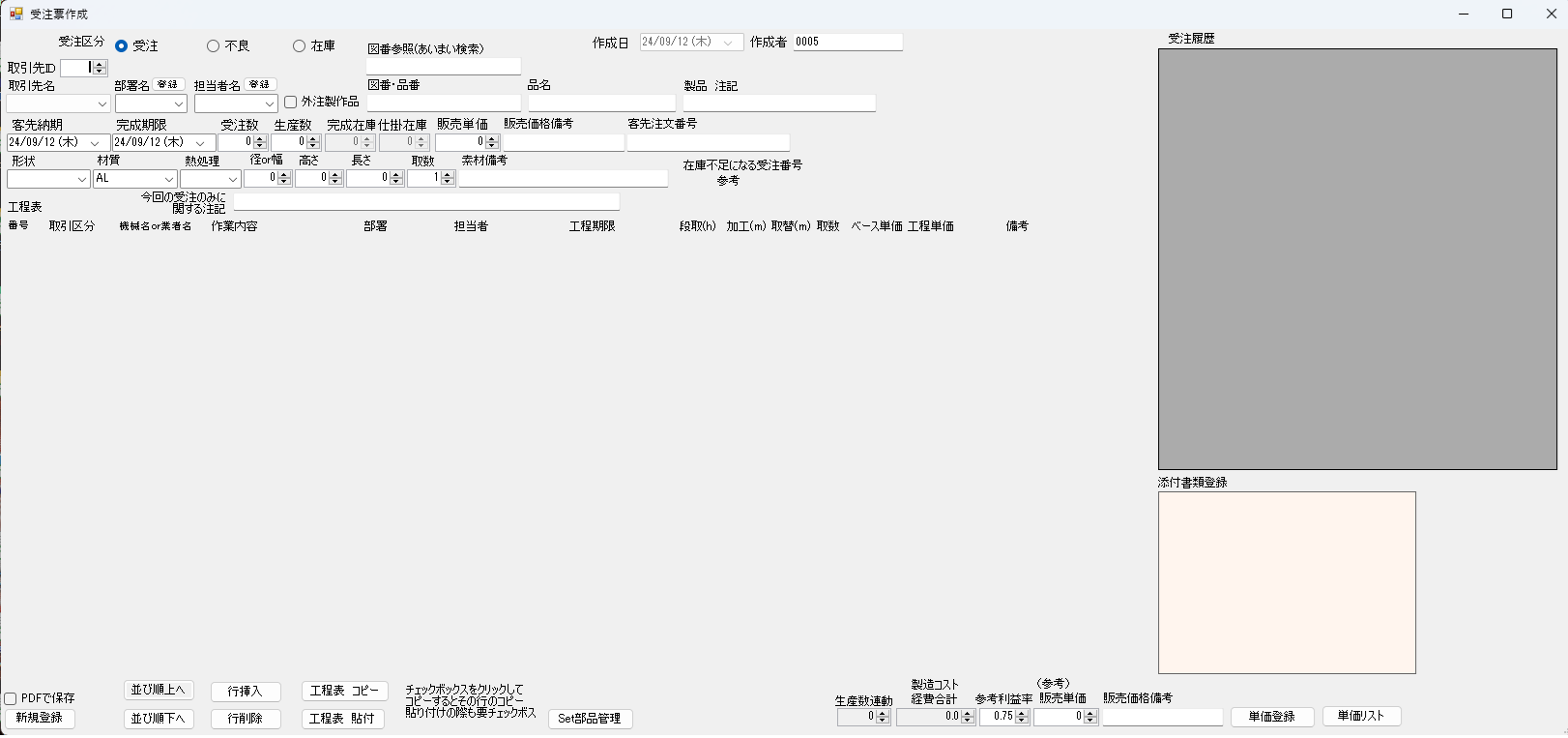The height and width of the screenshot is (738, 1568).
Task: Click the 販売単価 spinner arrows
Action: click(491, 142)
